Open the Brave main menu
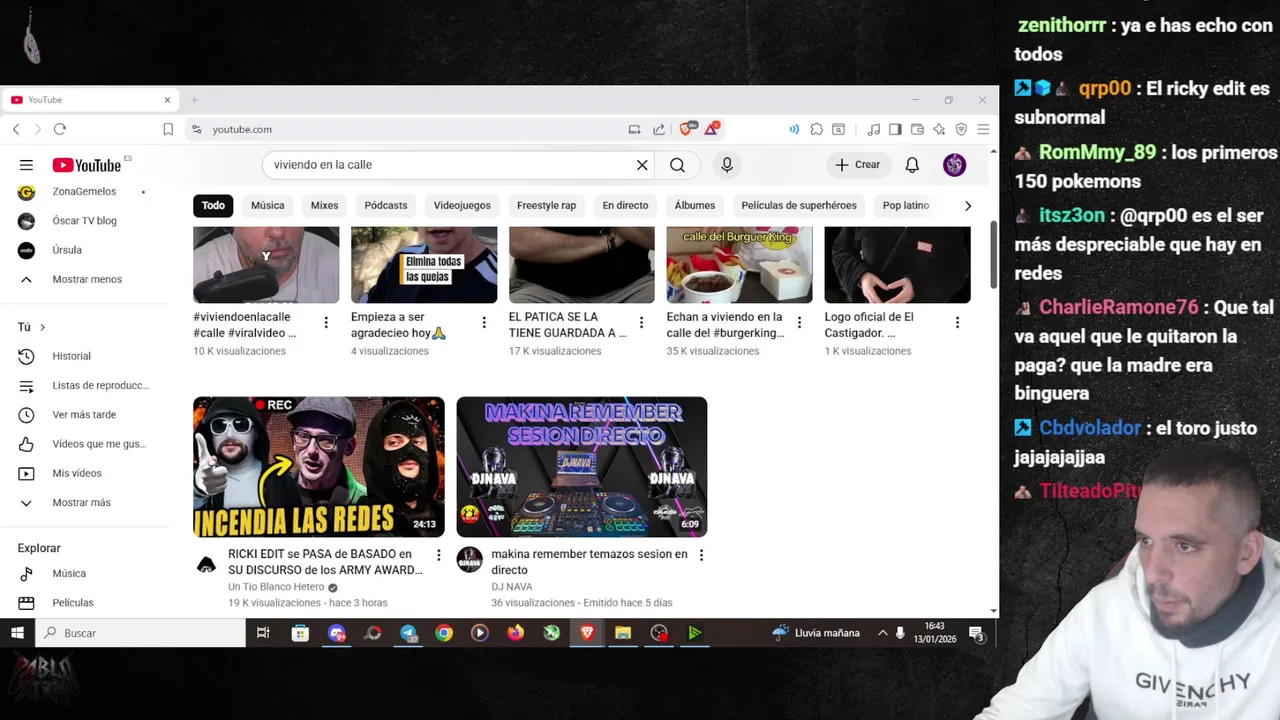 click(x=983, y=129)
